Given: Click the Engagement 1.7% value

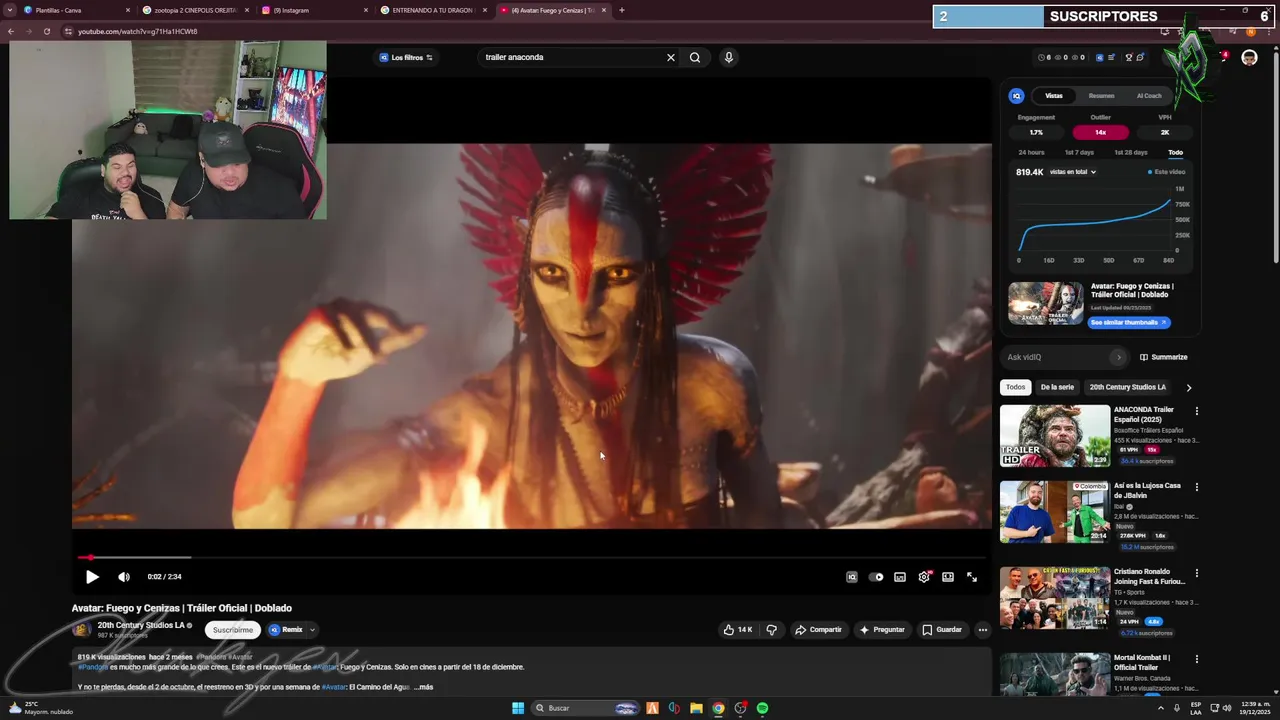Looking at the screenshot, I should click(x=1036, y=132).
